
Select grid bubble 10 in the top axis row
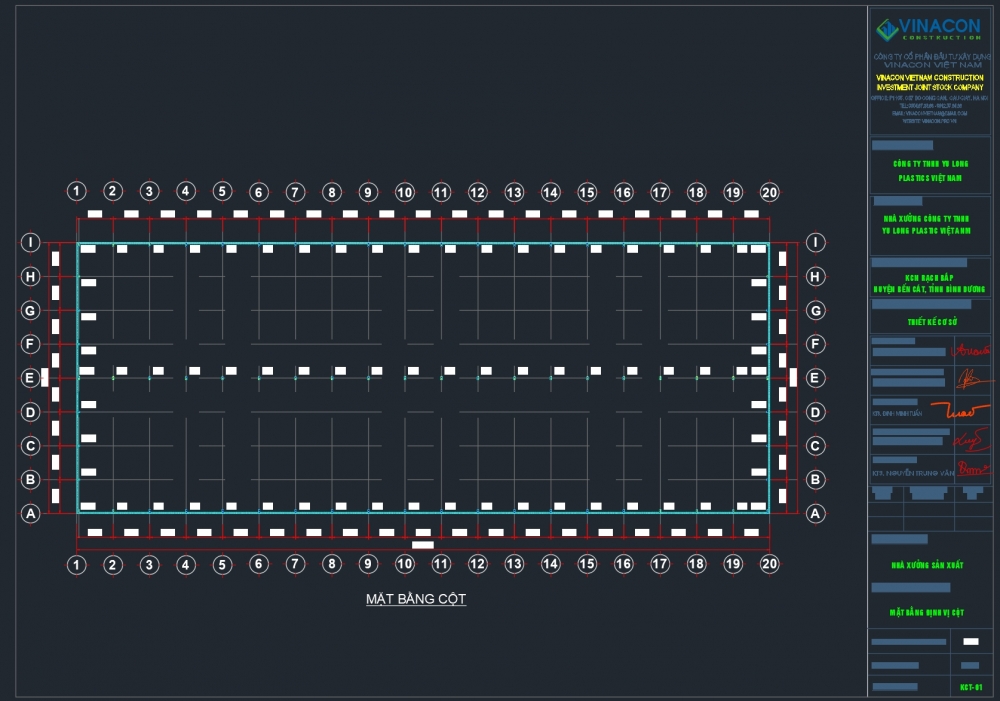(x=404, y=192)
